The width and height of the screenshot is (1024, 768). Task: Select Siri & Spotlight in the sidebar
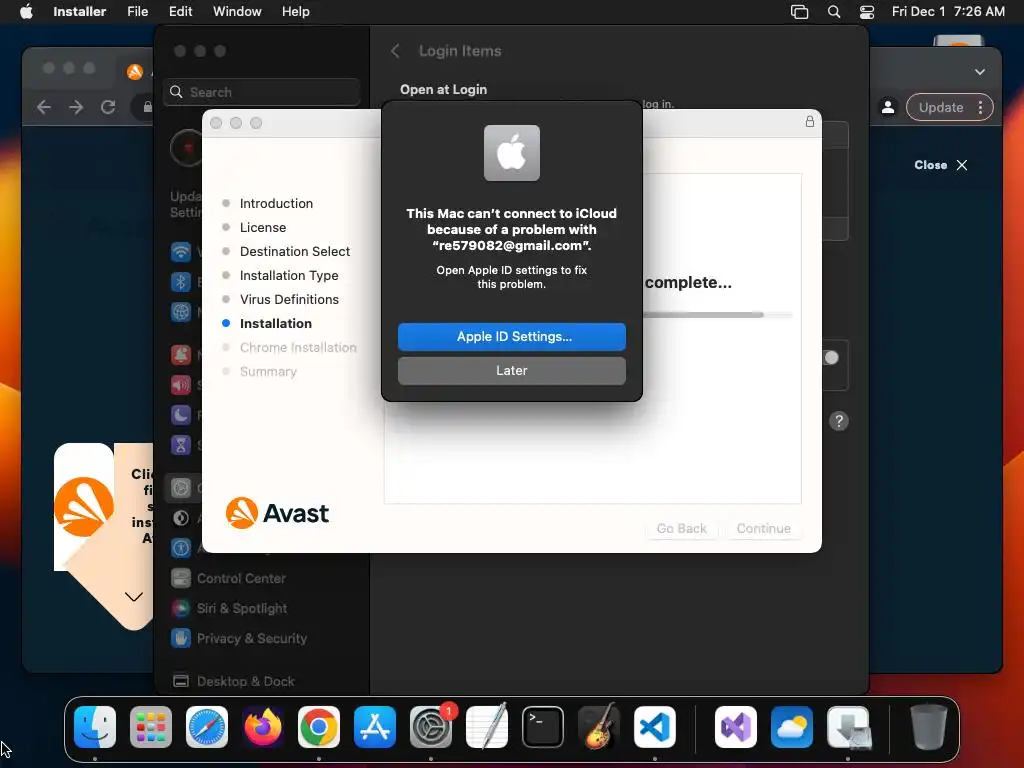(242, 608)
